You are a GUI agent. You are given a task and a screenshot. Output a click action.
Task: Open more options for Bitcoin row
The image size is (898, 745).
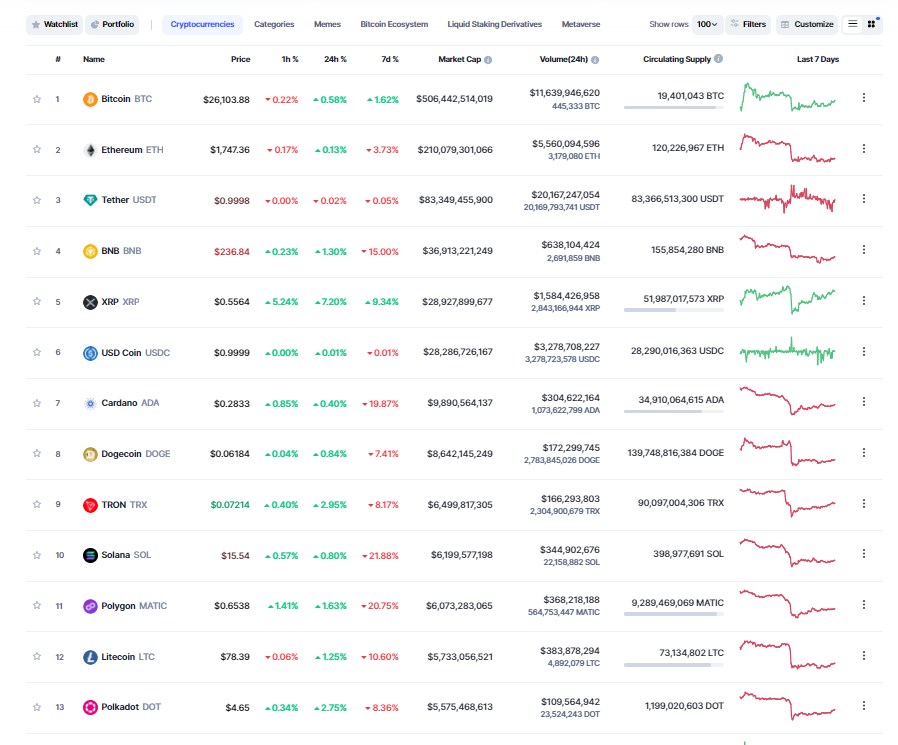[864, 98]
